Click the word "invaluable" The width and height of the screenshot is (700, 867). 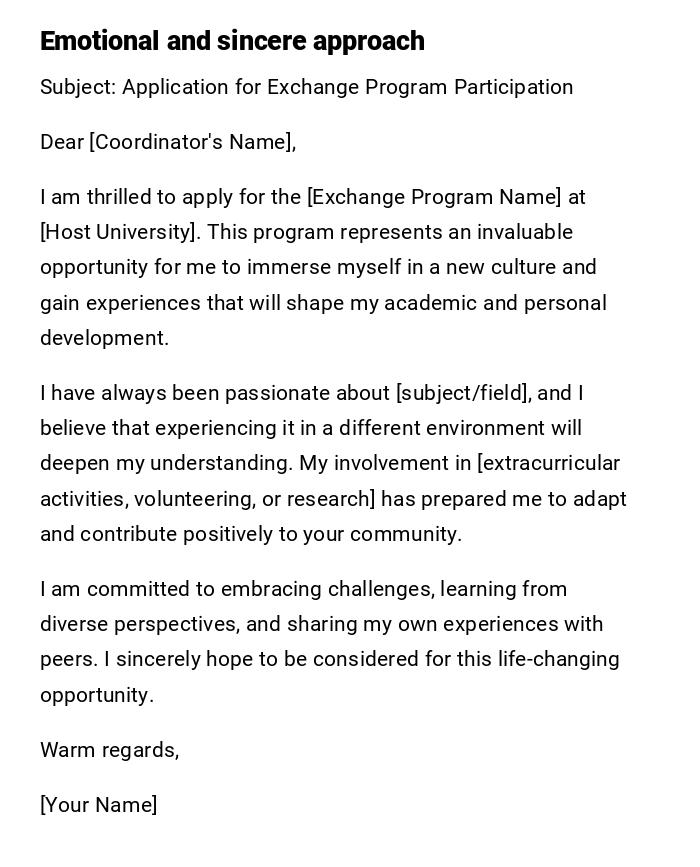[x=524, y=232]
